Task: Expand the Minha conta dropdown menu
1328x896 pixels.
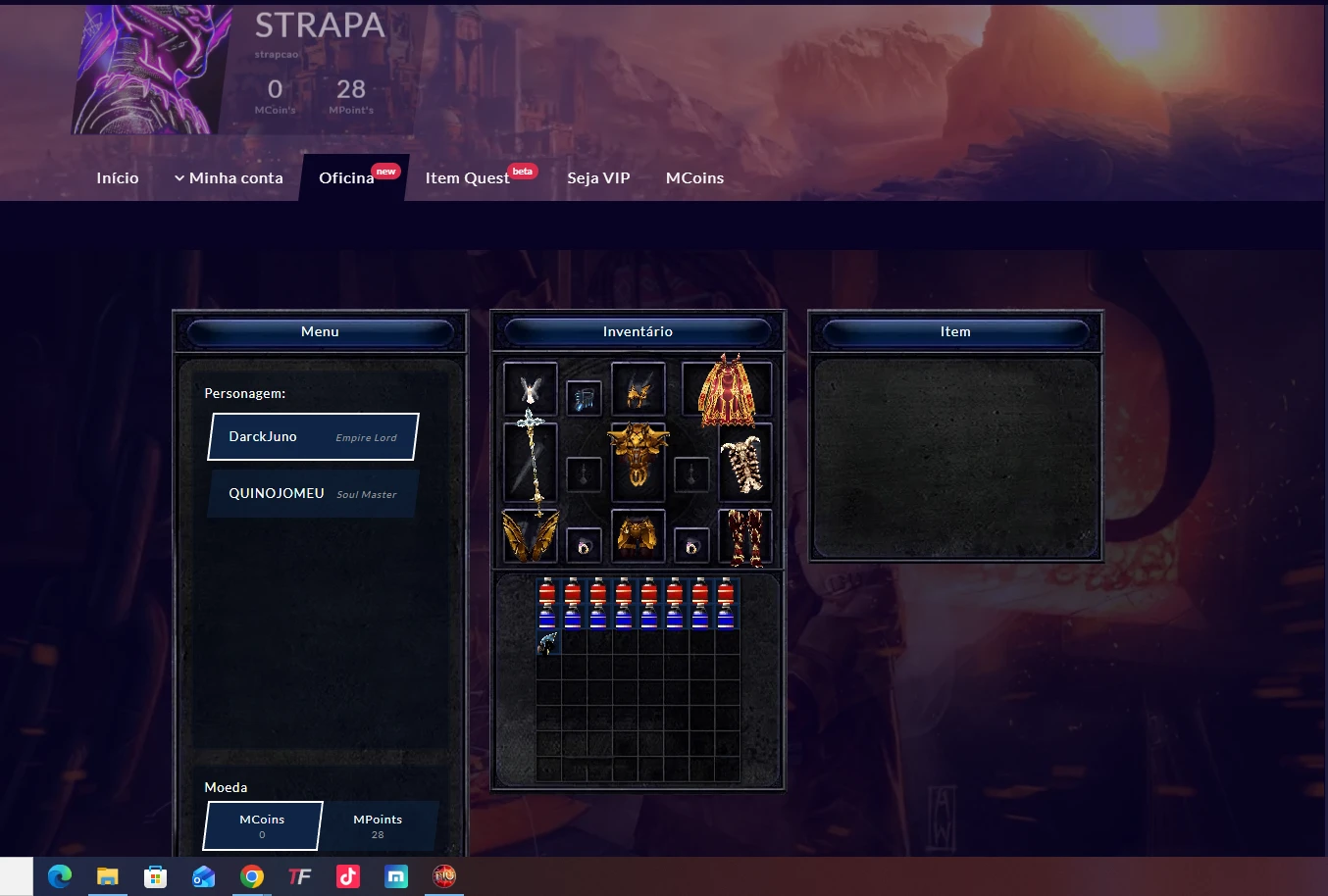Action: [x=229, y=177]
